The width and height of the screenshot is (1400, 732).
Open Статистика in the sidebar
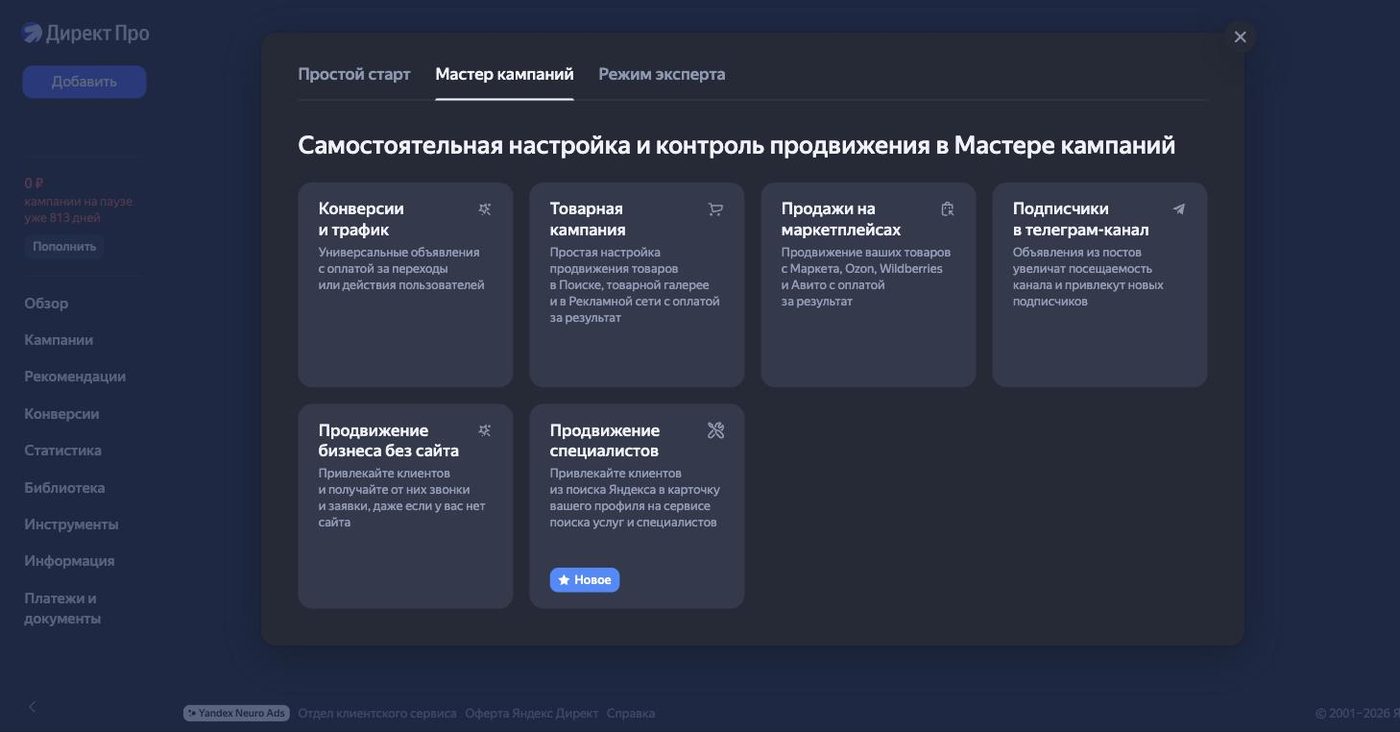(63, 451)
